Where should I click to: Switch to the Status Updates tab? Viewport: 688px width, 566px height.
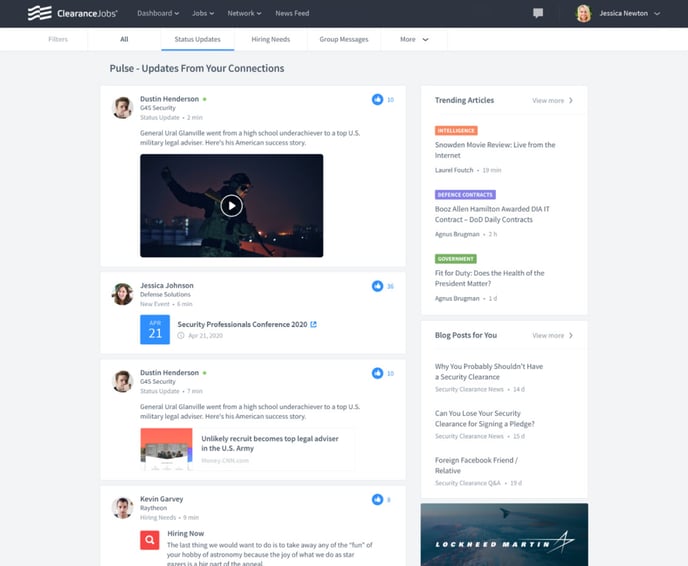[197, 39]
